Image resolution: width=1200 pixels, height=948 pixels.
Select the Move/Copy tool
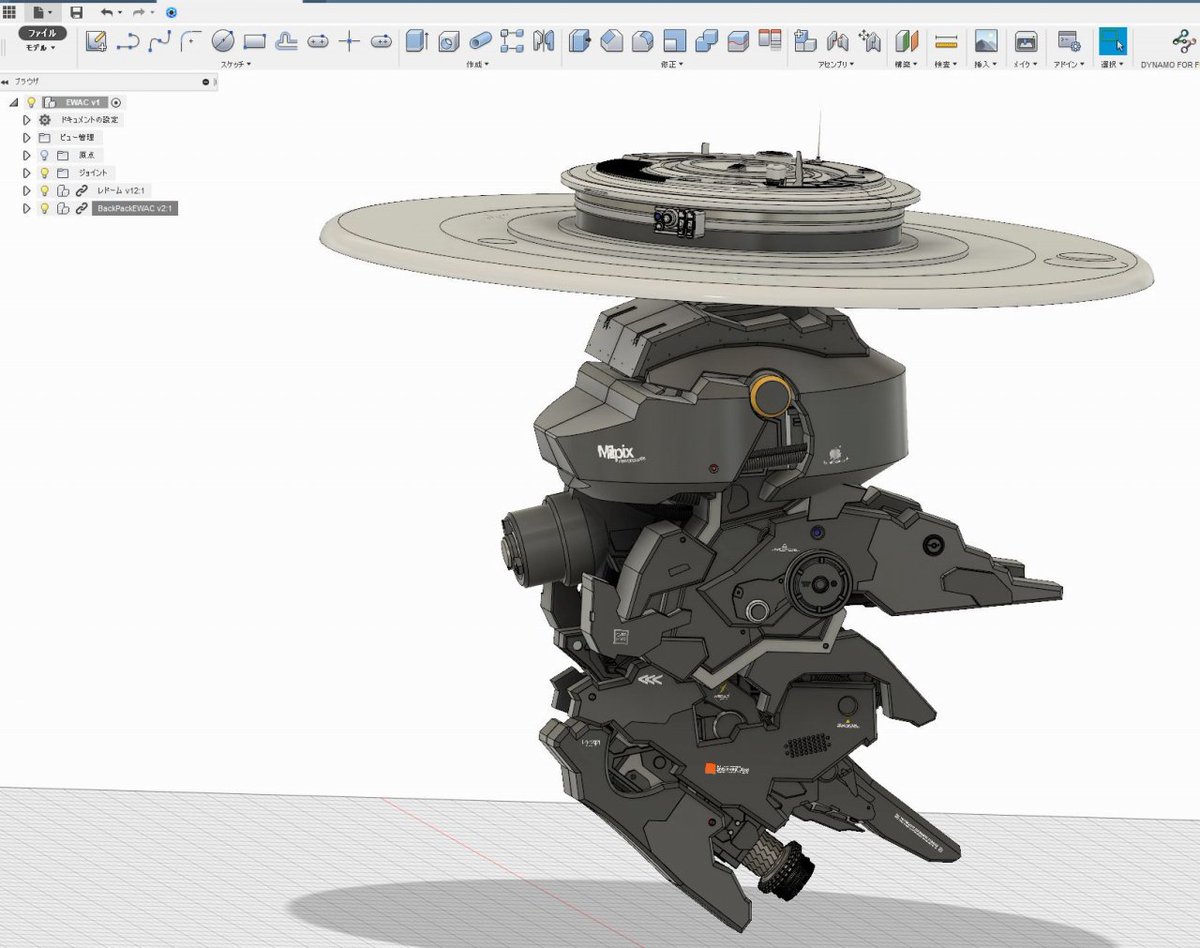(869, 41)
